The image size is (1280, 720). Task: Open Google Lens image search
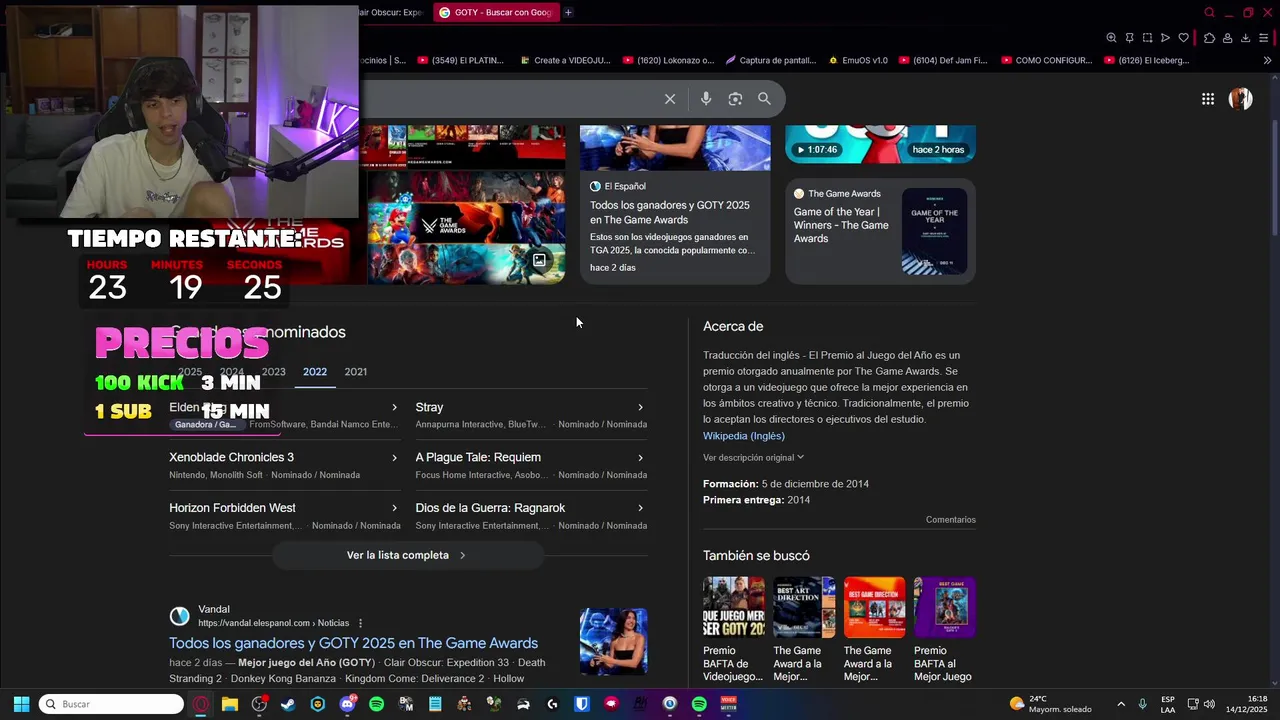[735, 98]
